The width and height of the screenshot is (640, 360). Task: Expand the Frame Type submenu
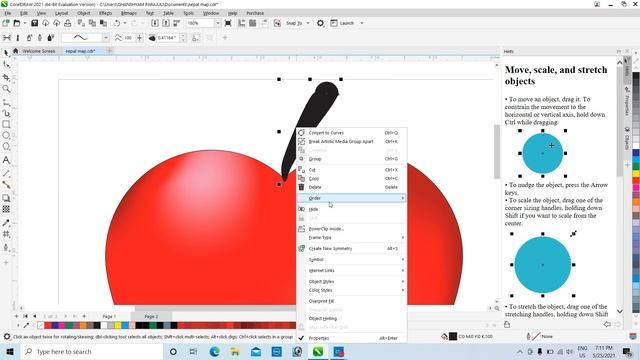pyautogui.click(x=351, y=238)
